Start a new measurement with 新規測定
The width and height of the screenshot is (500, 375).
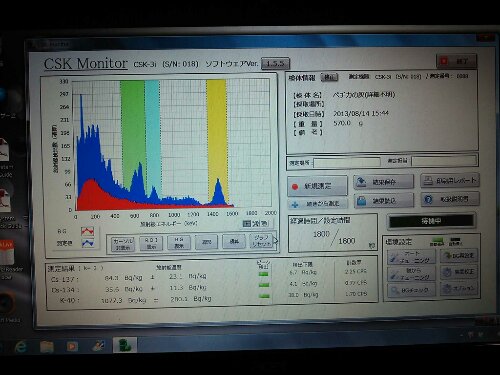(317, 186)
